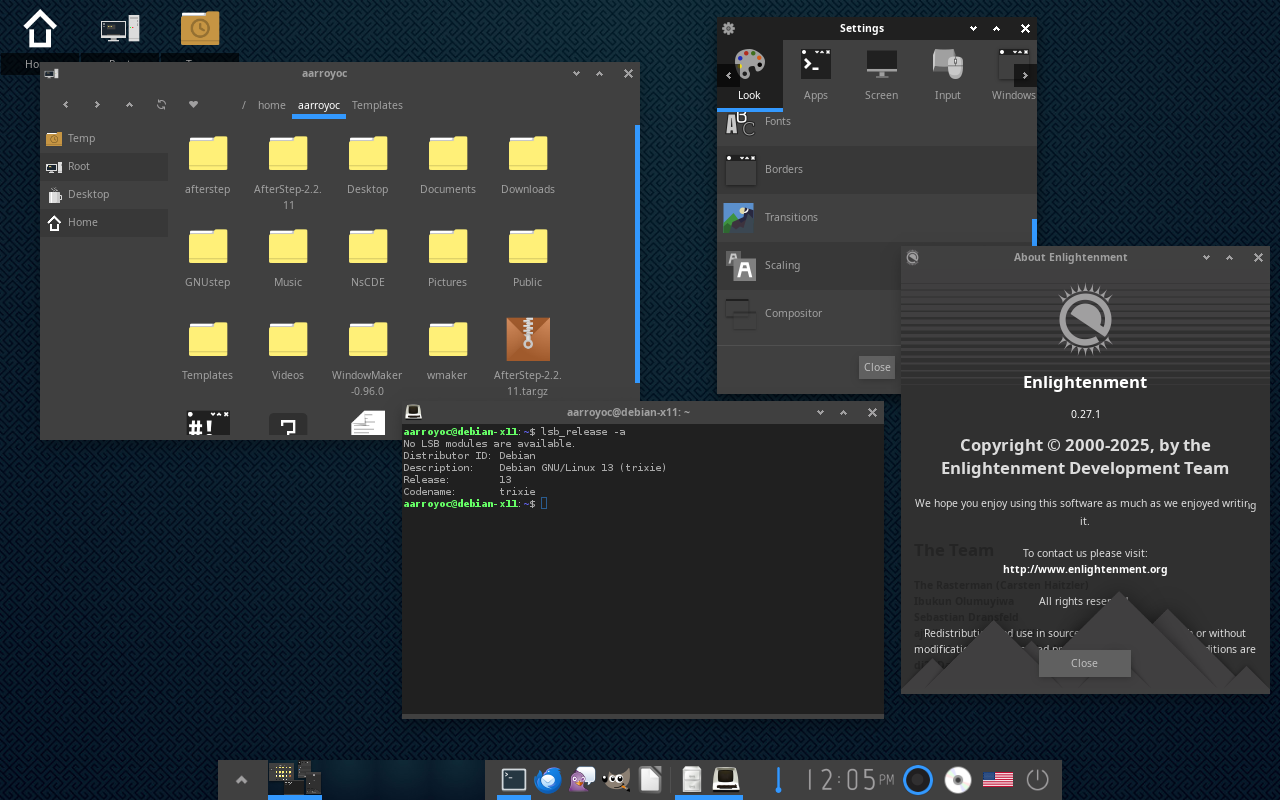Click the favorites heart icon in file manager

click(x=193, y=105)
